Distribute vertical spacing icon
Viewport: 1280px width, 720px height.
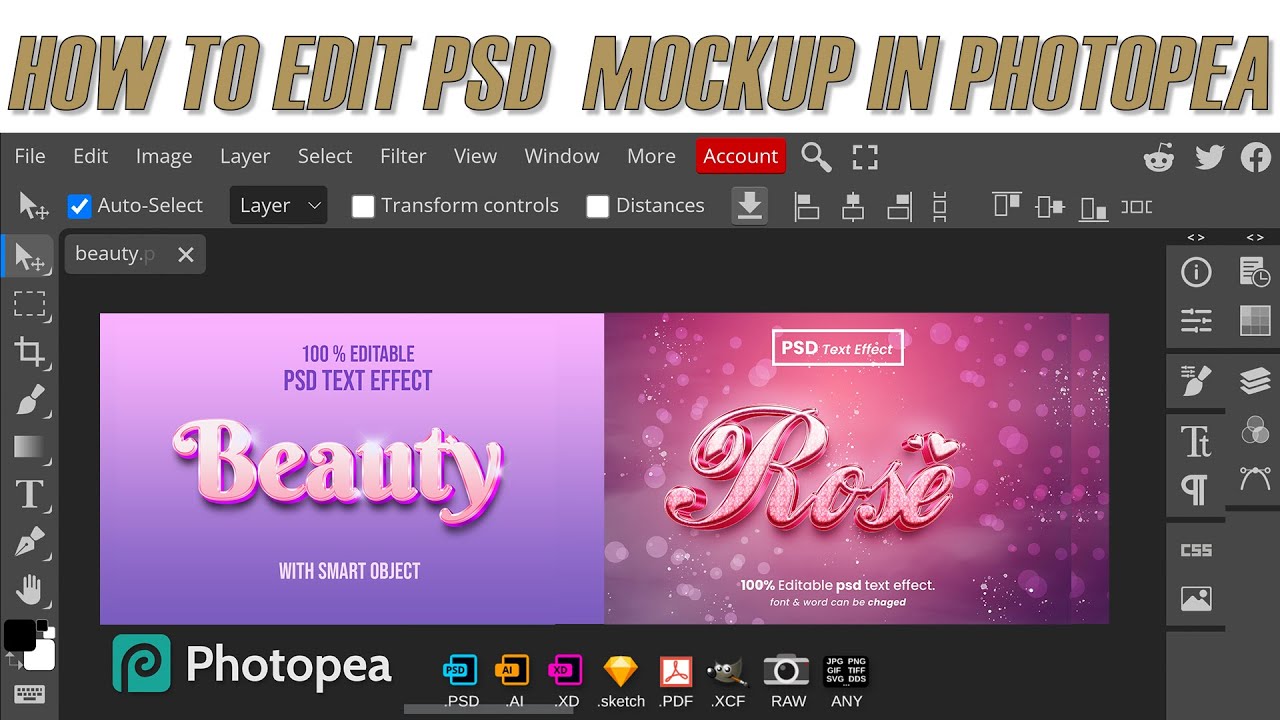point(939,206)
